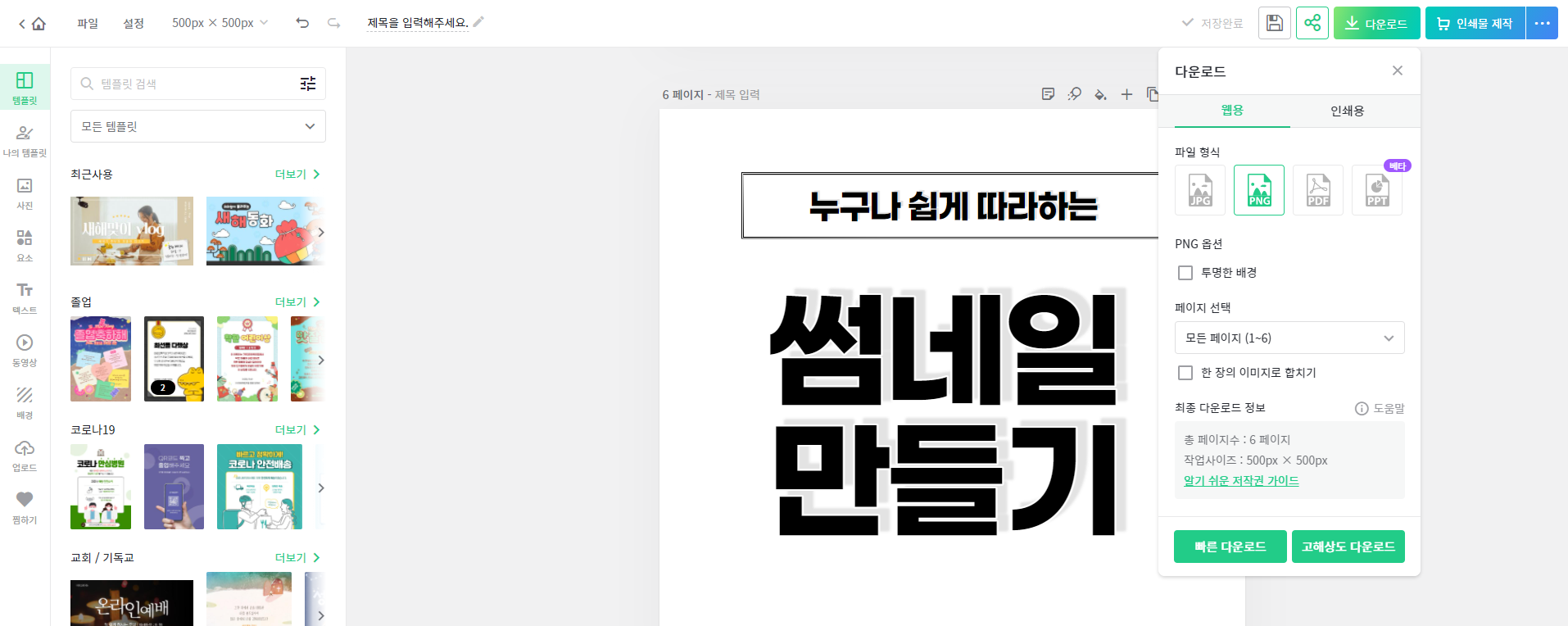Screen dimensions: 1568x626
Task: Open the 텍스트 sidebar panel
Action: click(25, 297)
